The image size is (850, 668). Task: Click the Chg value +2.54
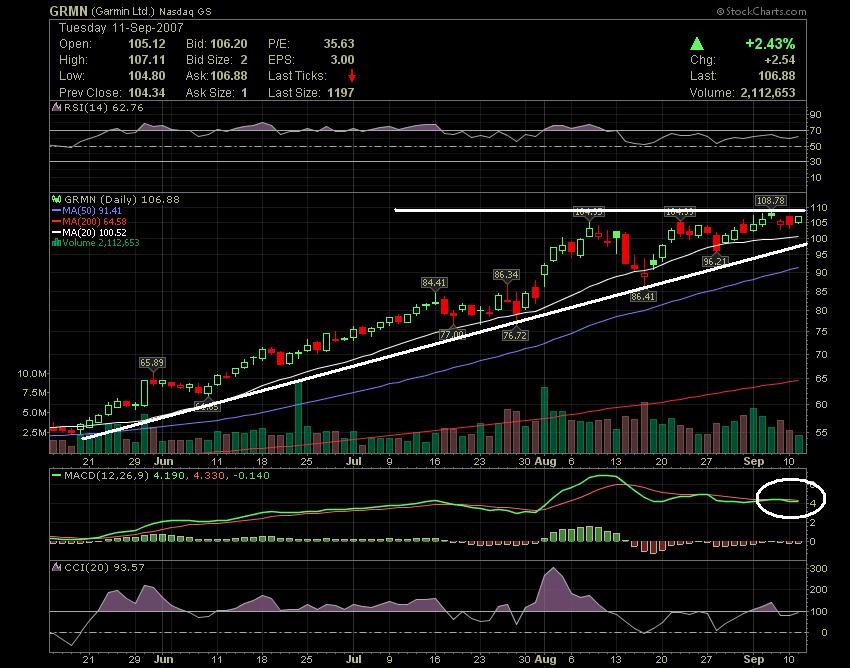click(x=780, y=60)
